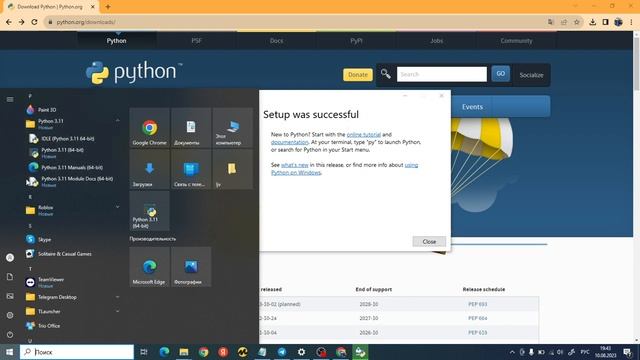This screenshot has width=640, height=360.
Task: Click the Windows Start button
Action: coord(9,352)
